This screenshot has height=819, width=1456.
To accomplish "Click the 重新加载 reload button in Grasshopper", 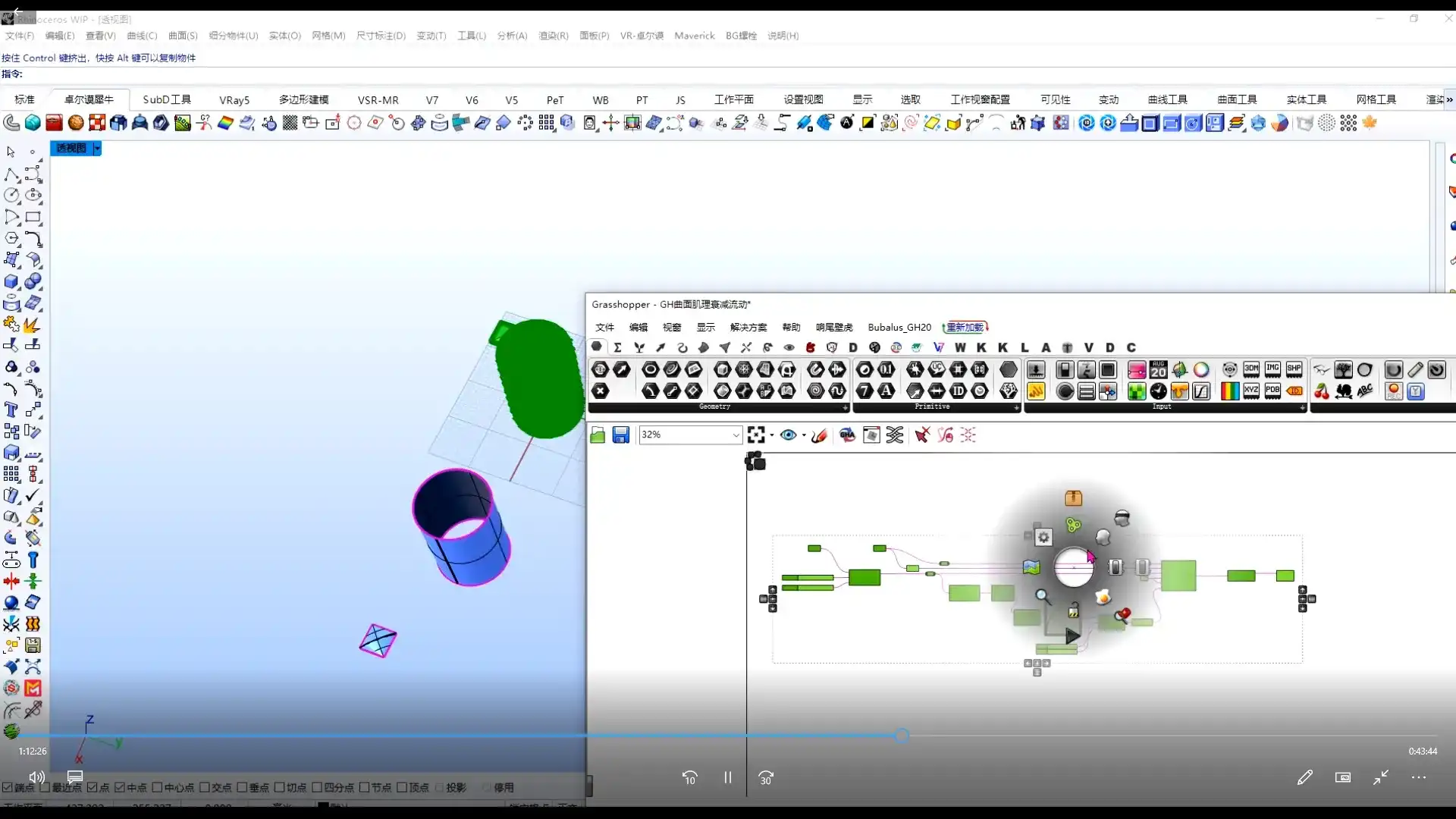I will (965, 327).
